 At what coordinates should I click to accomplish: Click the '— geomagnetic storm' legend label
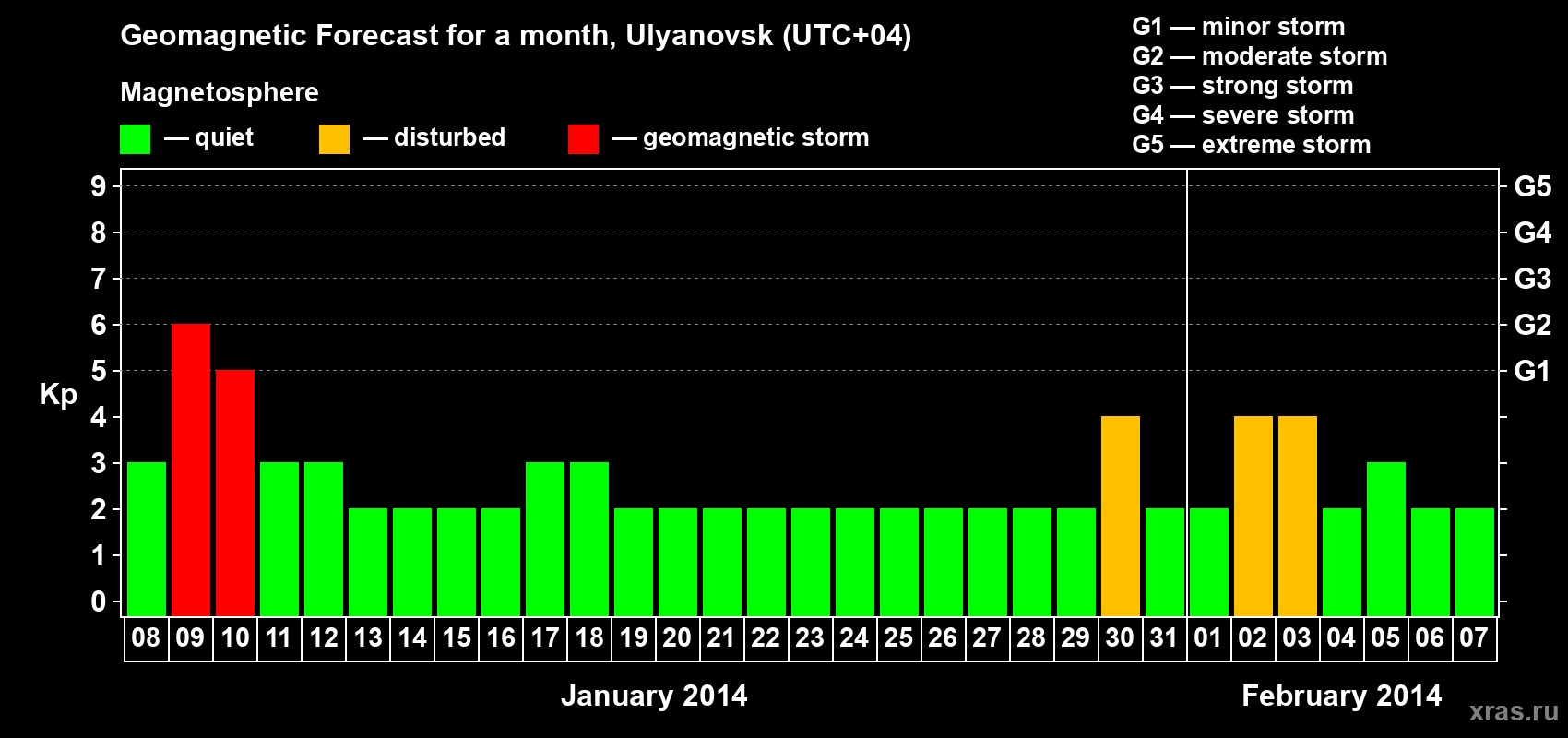click(741, 138)
